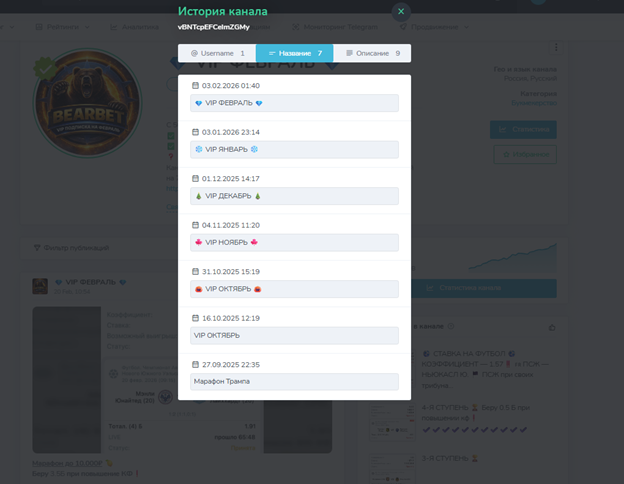The image size is (624, 484).
Task: Close the channel history dialog
Action: 401,12
